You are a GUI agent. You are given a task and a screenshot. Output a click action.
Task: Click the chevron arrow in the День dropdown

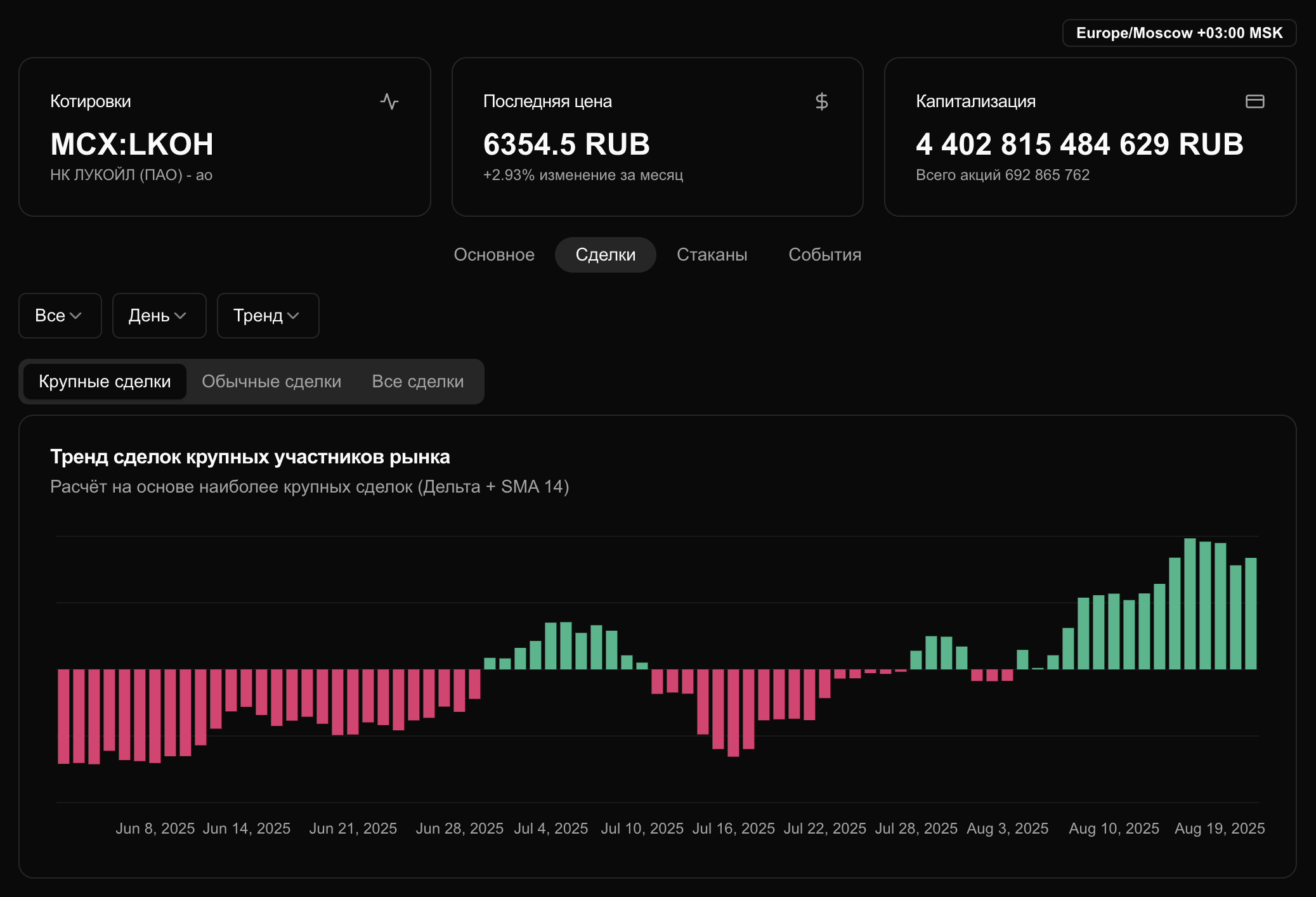(180, 316)
